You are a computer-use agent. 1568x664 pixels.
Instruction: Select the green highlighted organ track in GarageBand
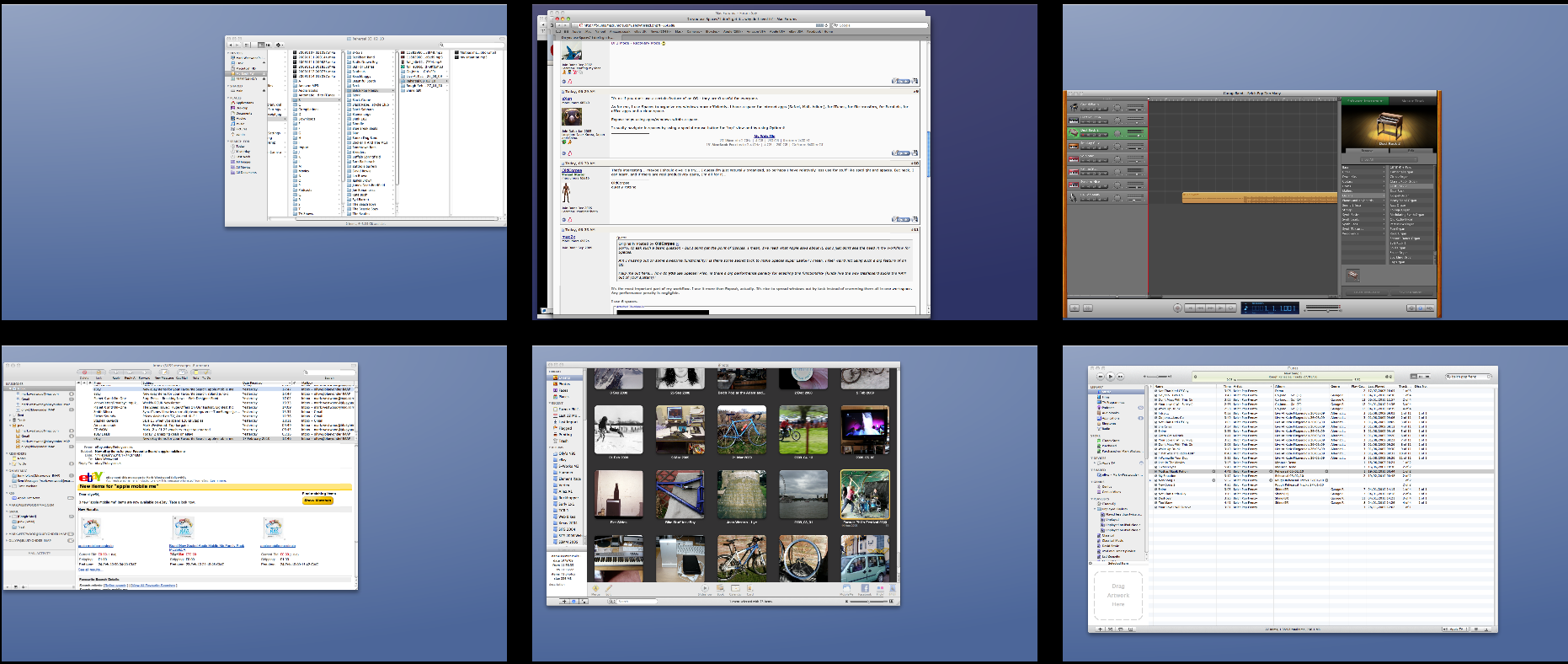(1107, 133)
